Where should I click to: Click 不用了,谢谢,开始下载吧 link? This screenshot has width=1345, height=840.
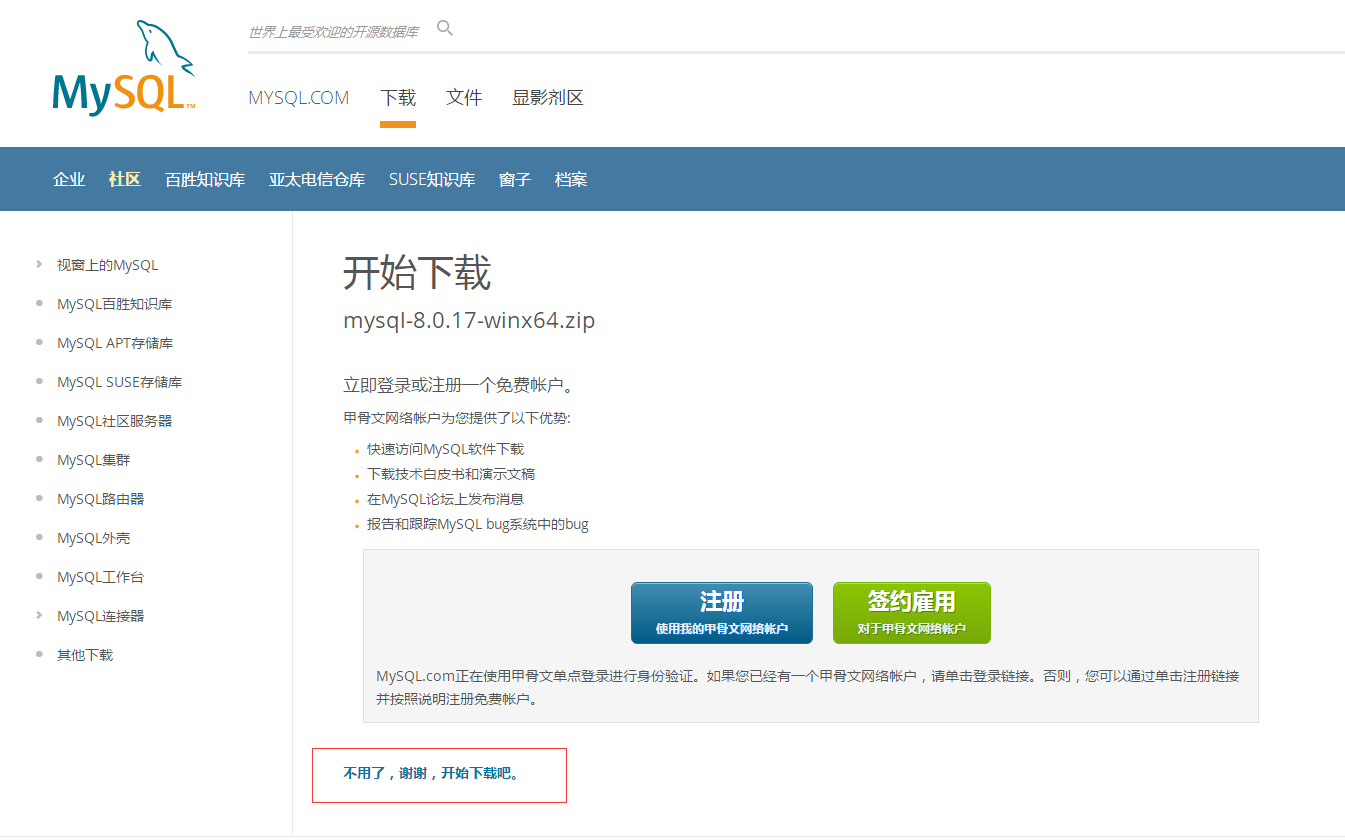(x=432, y=773)
